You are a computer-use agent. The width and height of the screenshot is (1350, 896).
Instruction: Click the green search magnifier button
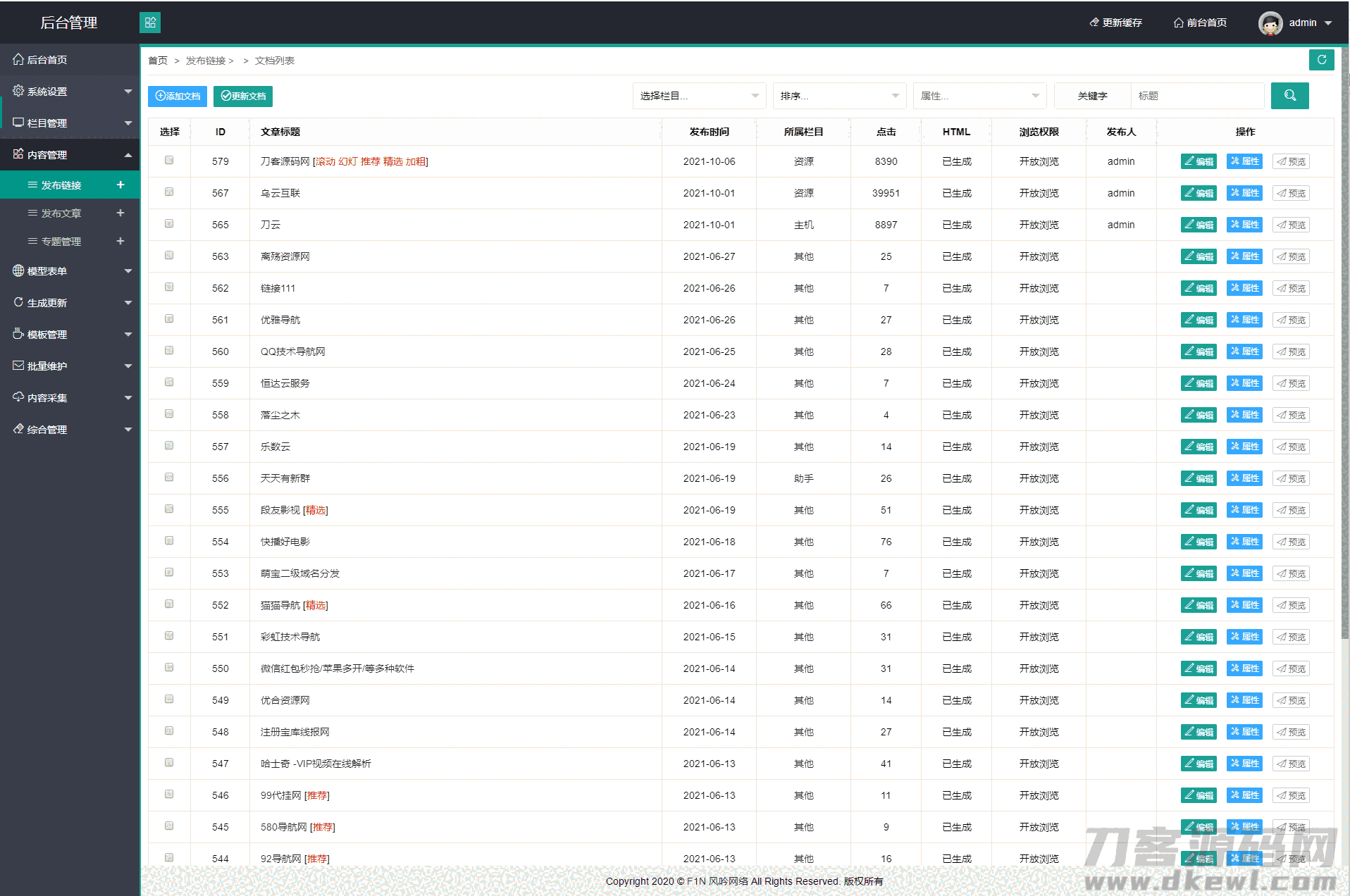coord(1289,96)
